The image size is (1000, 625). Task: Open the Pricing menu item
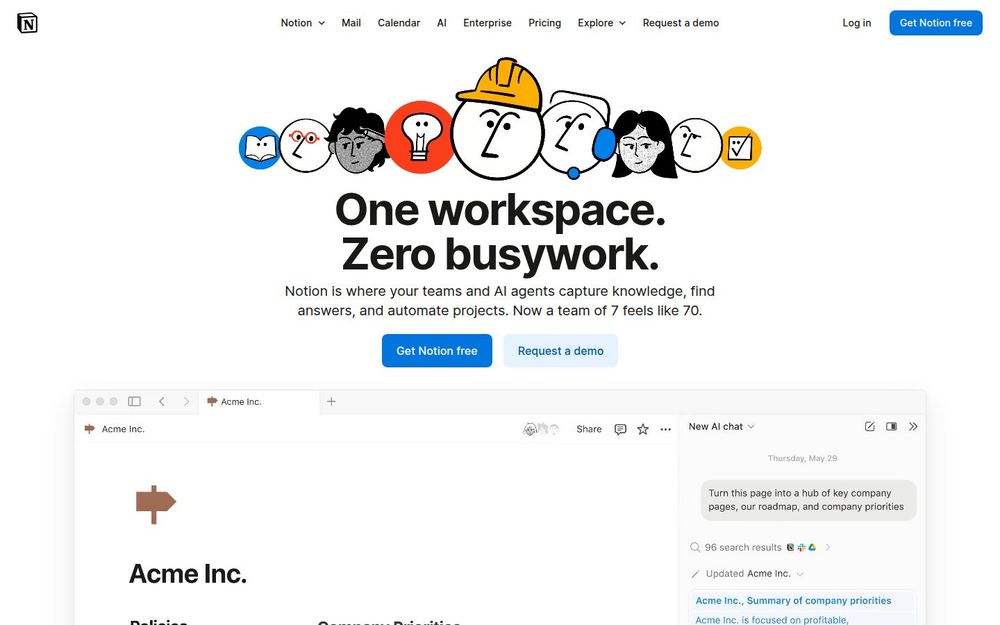point(545,23)
